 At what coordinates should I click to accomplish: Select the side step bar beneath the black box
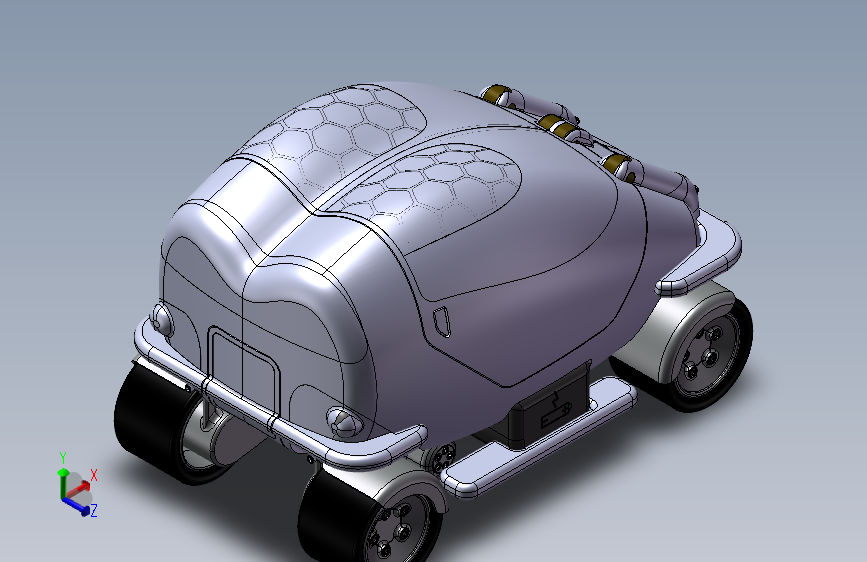tap(539, 437)
